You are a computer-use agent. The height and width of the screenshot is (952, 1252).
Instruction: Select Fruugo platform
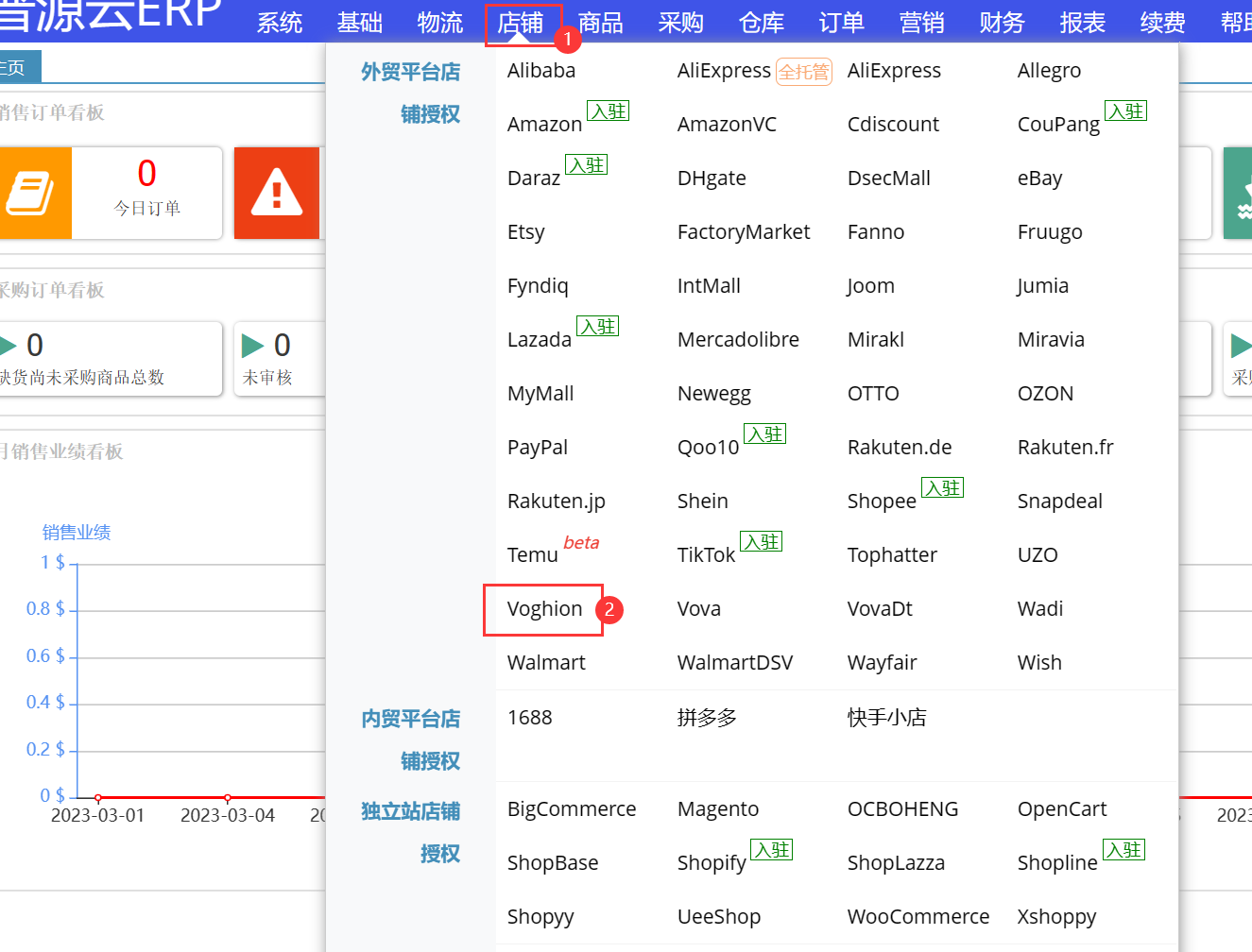[x=1050, y=232]
